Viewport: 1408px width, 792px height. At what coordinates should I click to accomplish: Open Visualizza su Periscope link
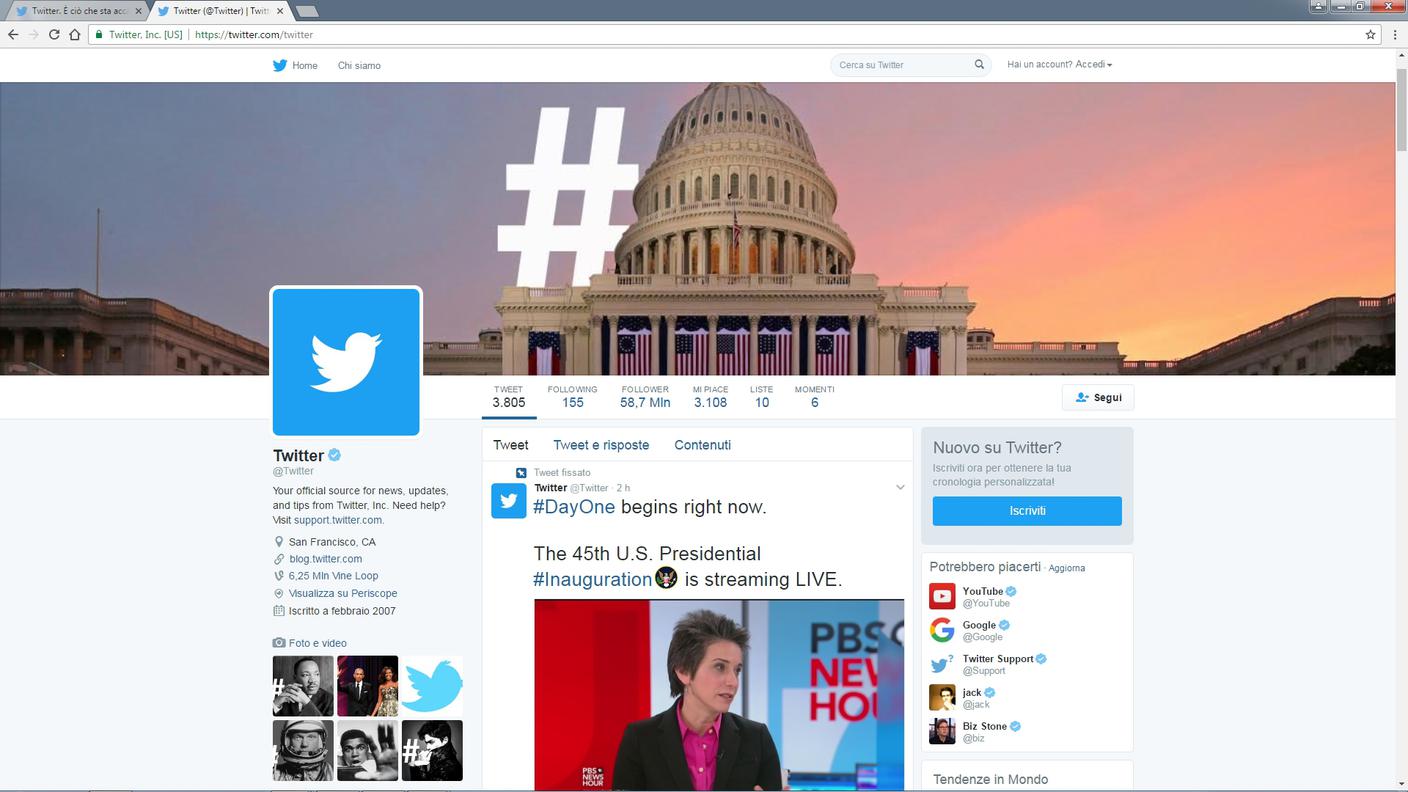coord(343,593)
